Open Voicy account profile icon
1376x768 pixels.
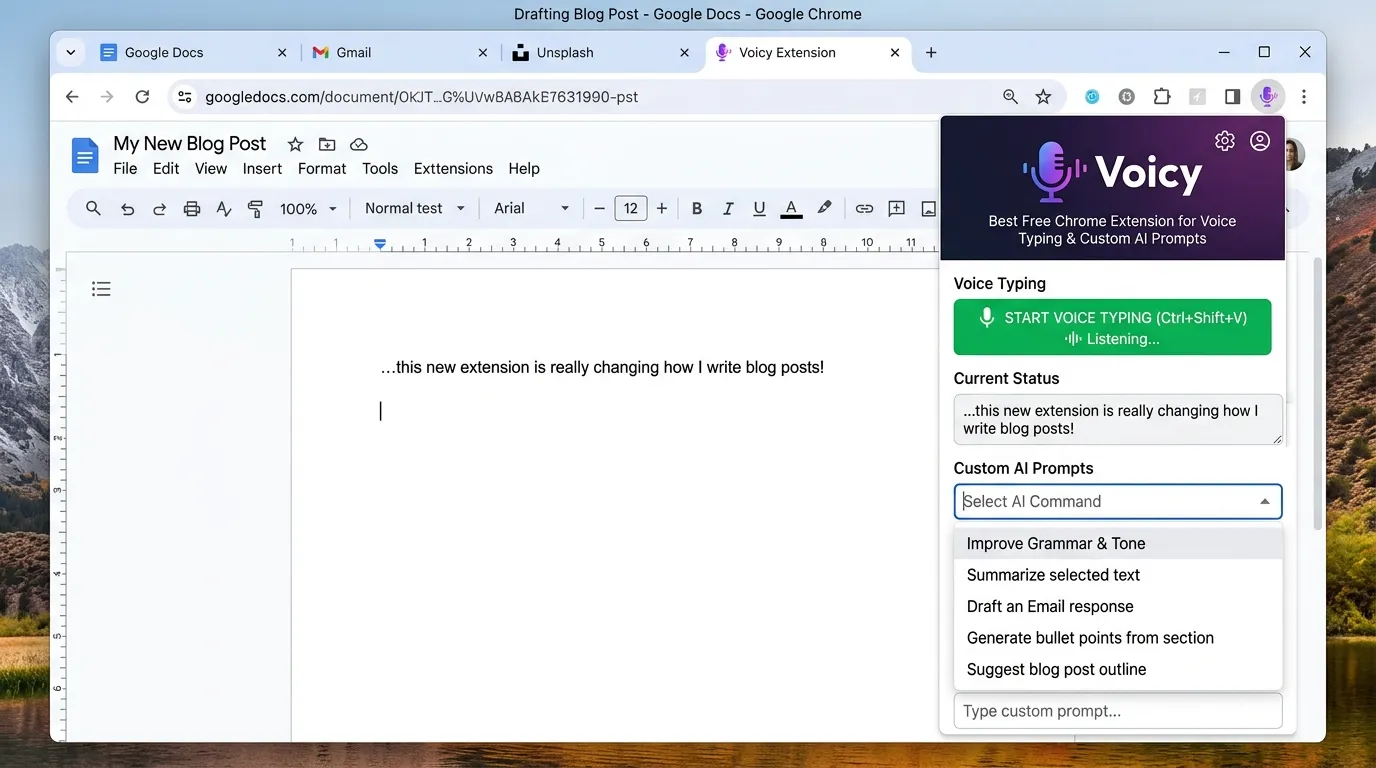point(1260,141)
